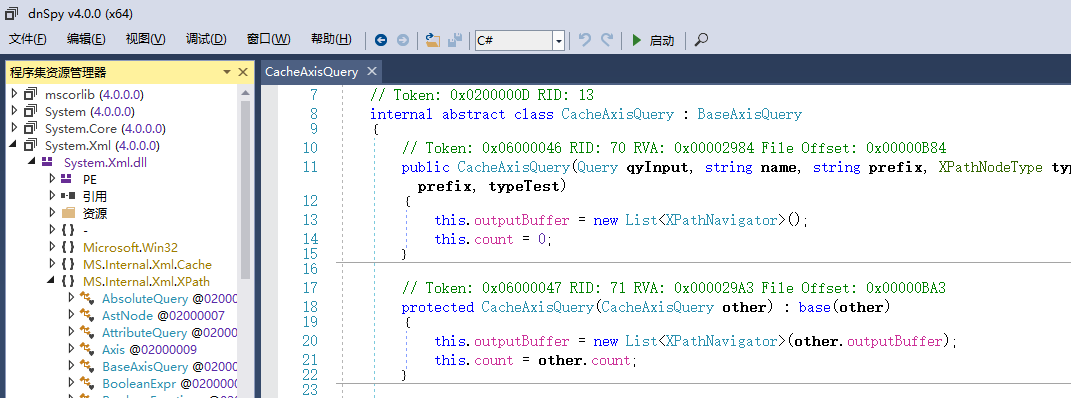Select AstNode class in tree
Viewport: 1071px width, 398px height.
[163, 316]
